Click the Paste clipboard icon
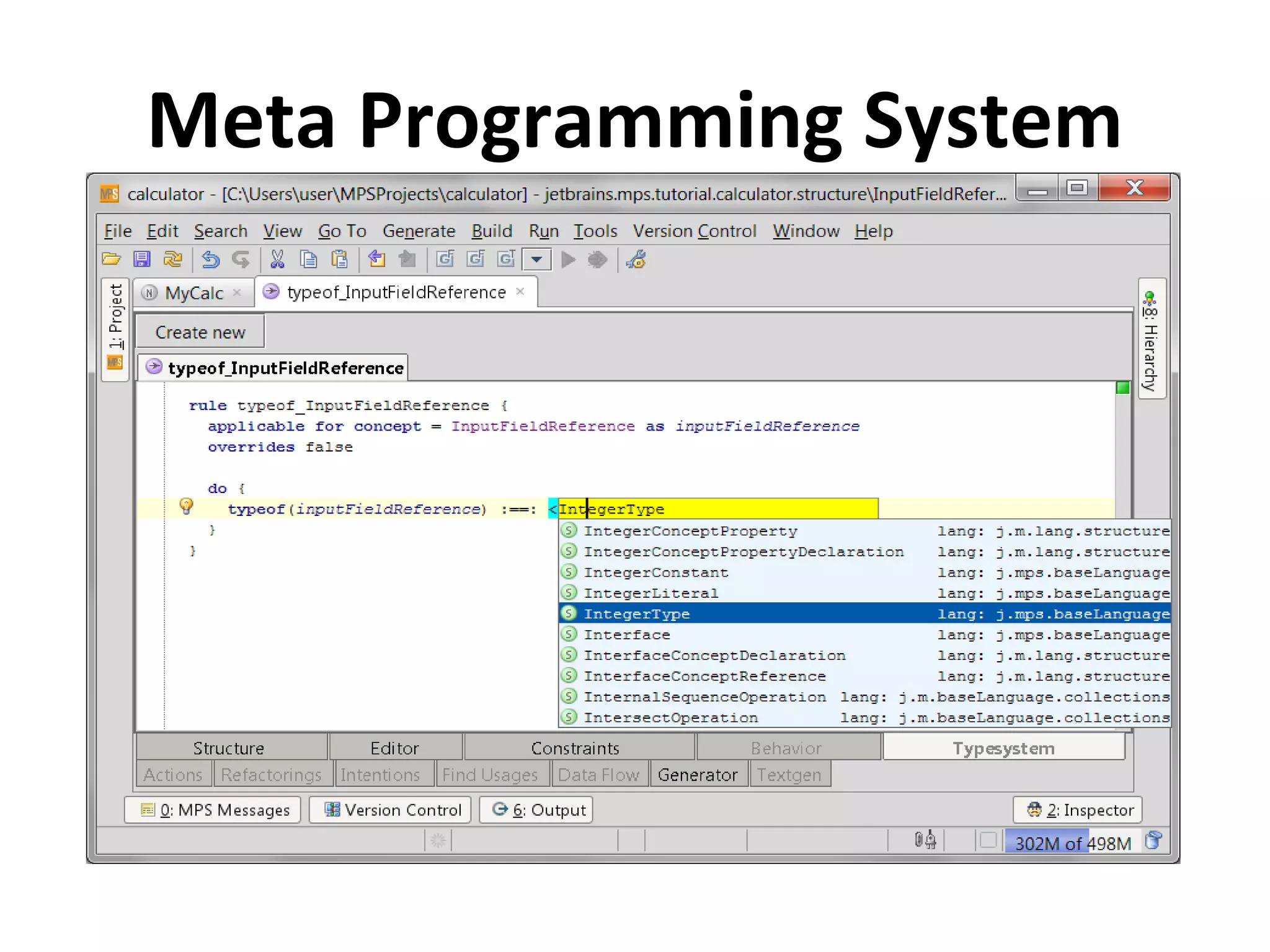This screenshot has width=1270, height=952. 339,259
